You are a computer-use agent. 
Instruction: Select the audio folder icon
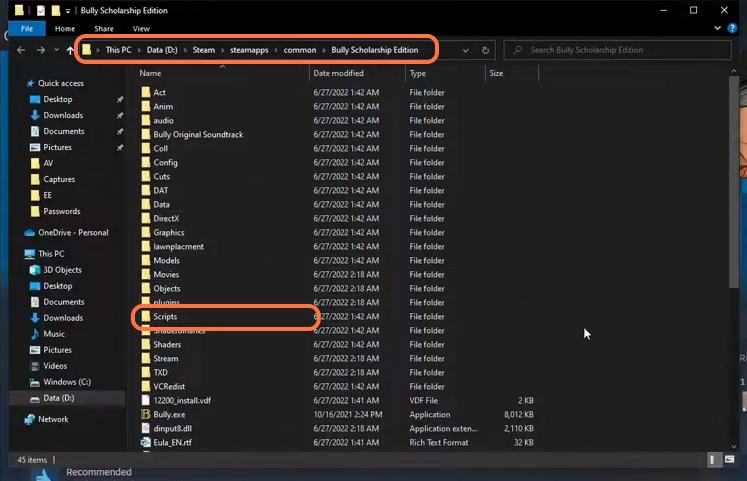[x=146, y=120]
